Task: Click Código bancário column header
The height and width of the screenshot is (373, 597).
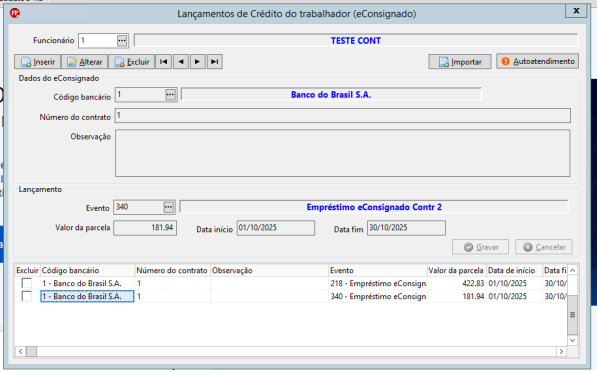Action: (88, 270)
